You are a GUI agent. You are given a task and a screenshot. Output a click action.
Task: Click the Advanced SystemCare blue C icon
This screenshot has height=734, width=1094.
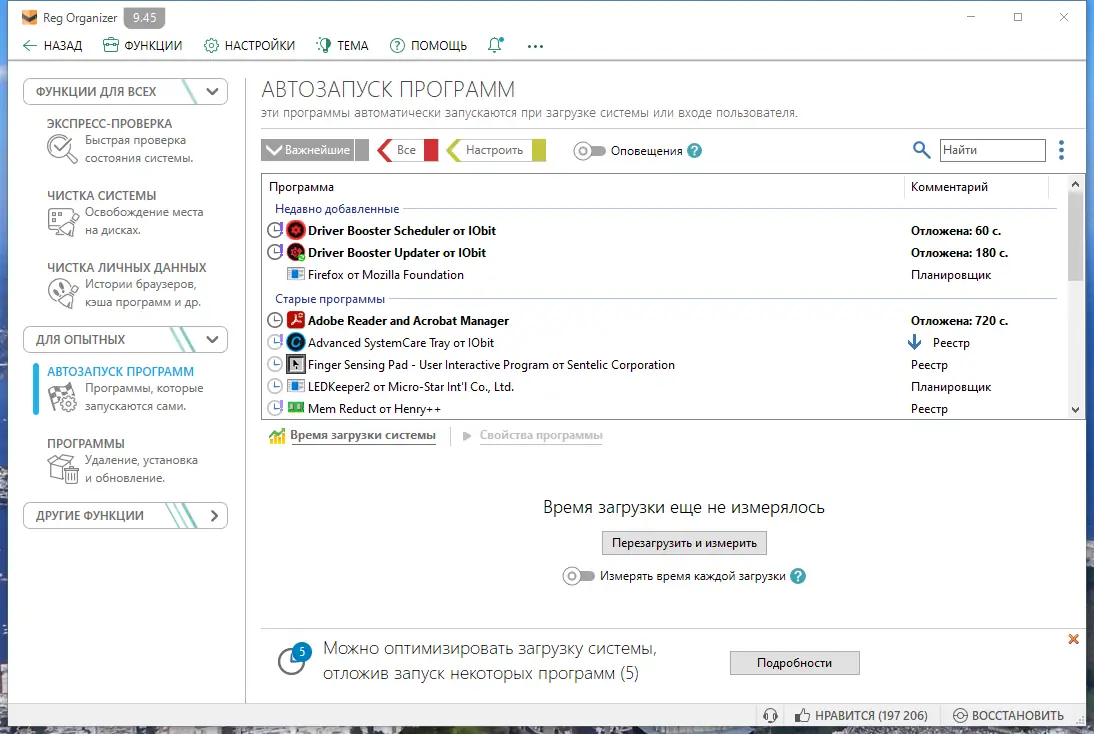[296, 342]
